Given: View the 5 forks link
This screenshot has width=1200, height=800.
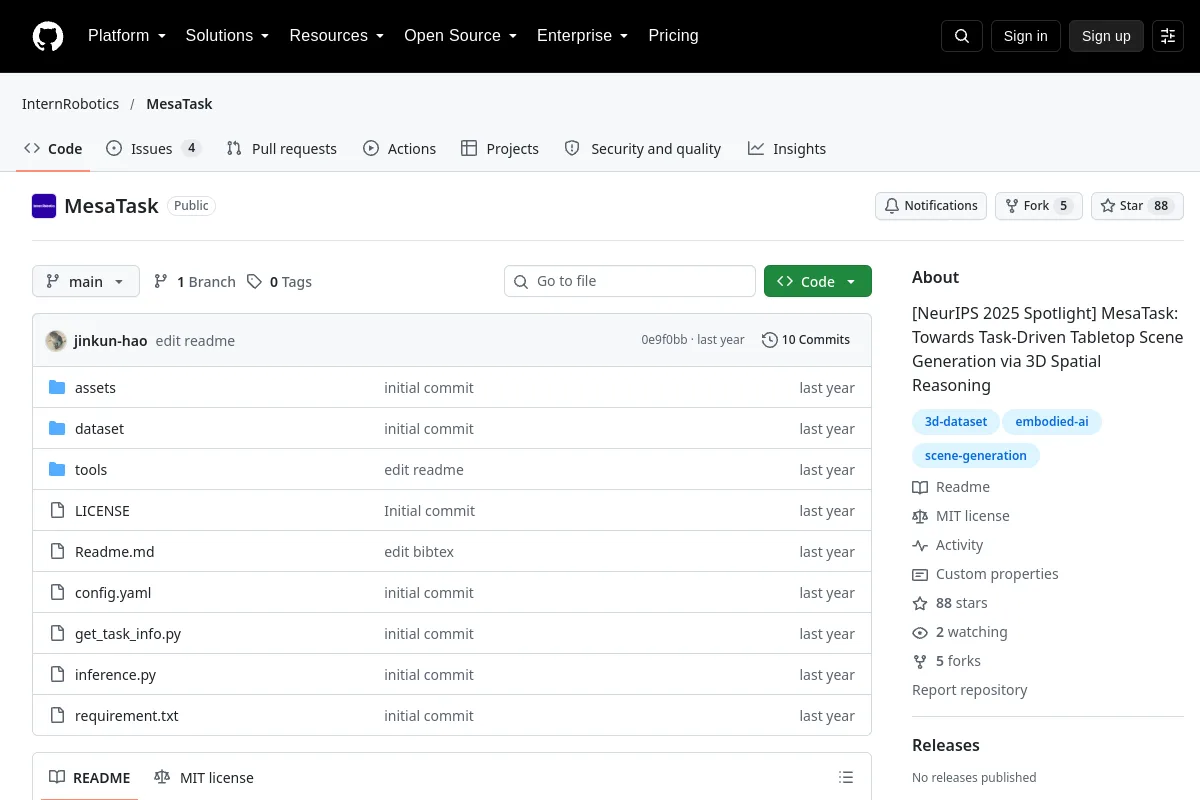Looking at the screenshot, I should point(946,661).
